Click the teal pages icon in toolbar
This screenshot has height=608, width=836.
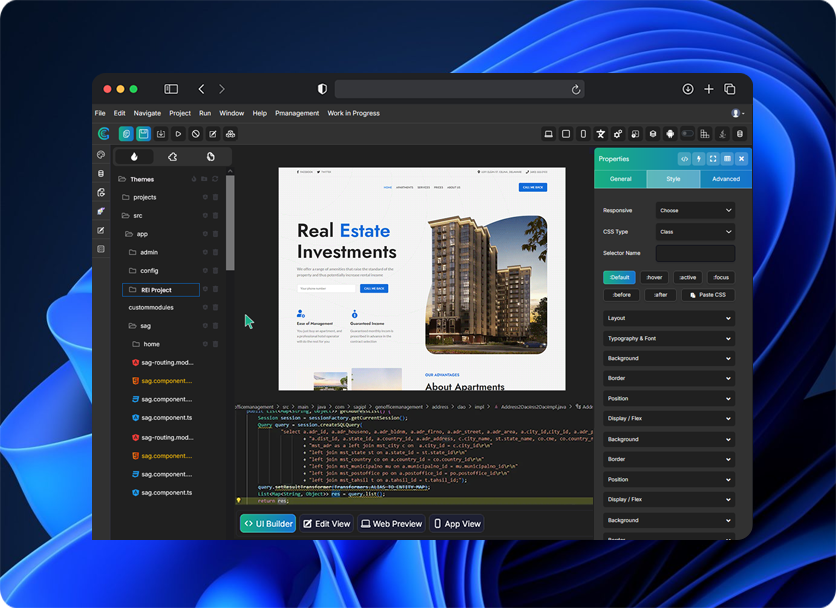click(x=126, y=134)
